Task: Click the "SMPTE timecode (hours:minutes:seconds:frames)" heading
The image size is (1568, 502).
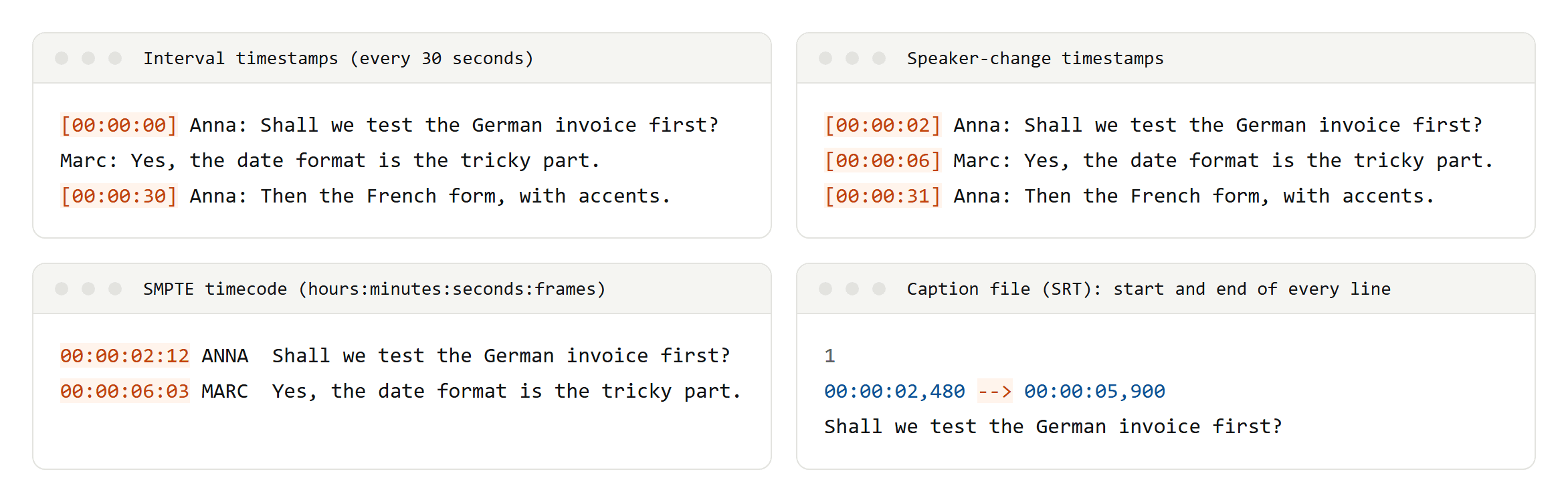Action: [x=374, y=289]
